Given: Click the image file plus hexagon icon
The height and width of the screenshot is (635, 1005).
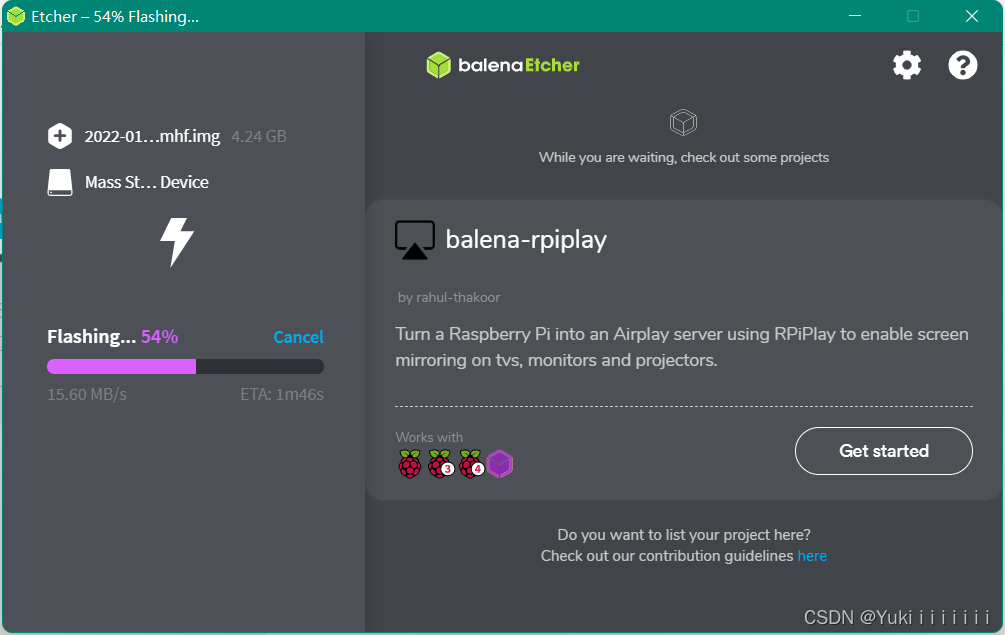Looking at the screenshot, I should [x=60, y=136].
